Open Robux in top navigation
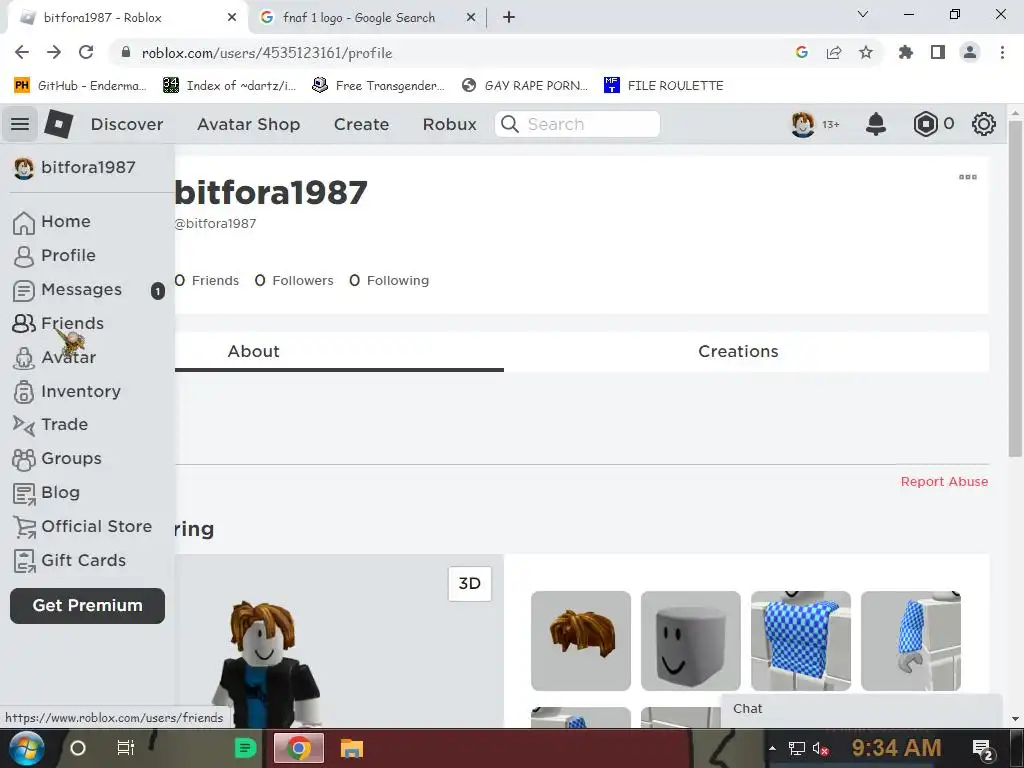This screenshot has width=1024, height=768. 449,124
